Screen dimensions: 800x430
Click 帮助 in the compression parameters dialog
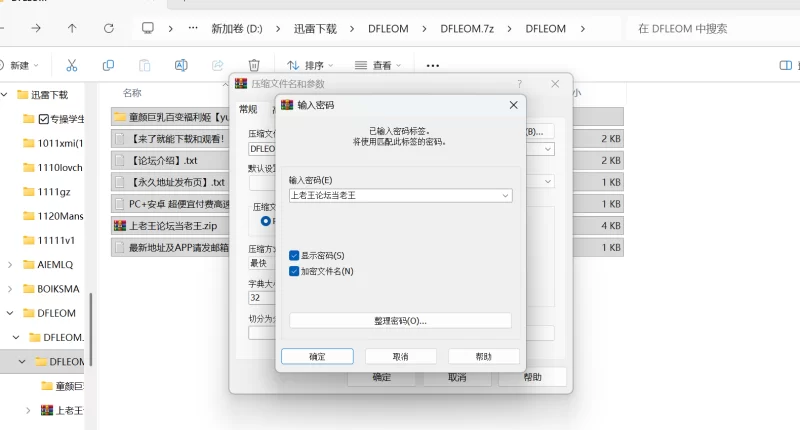(x=532, y=377)
